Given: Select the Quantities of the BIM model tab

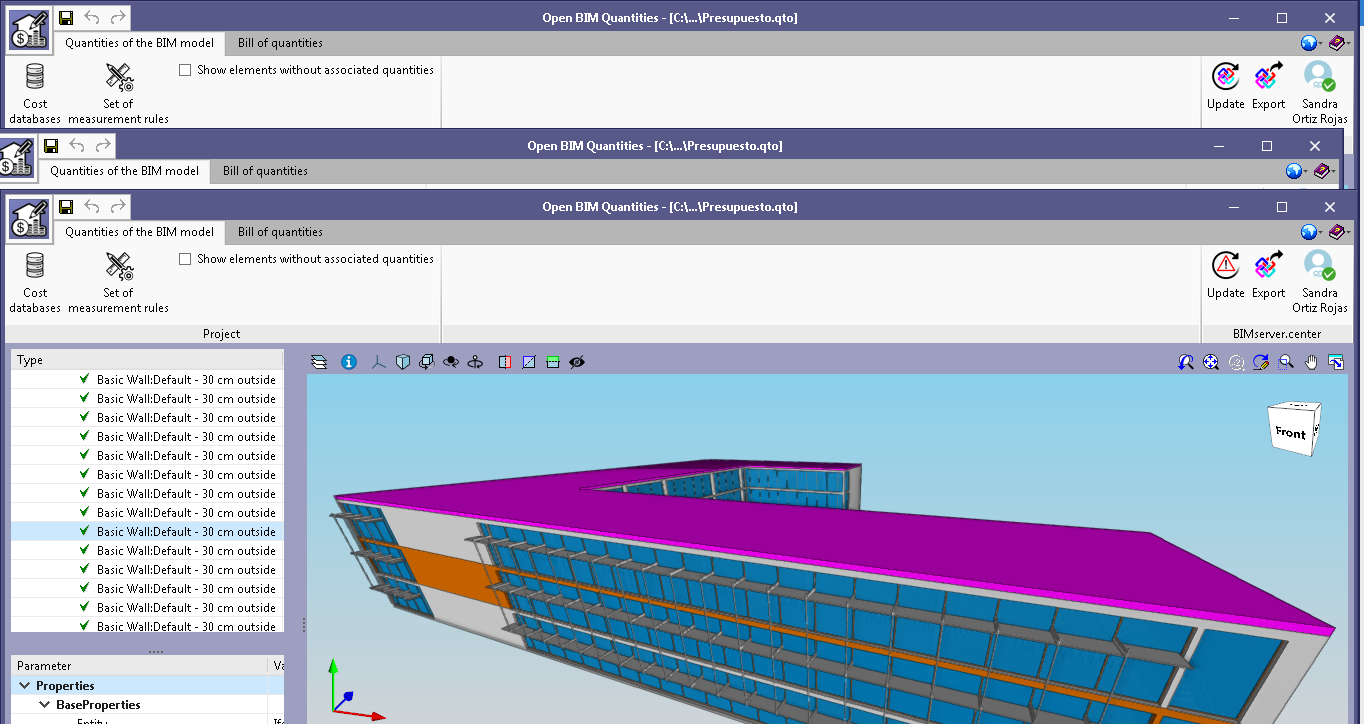Looking at the screenshot, I should (x=140, y=231).
